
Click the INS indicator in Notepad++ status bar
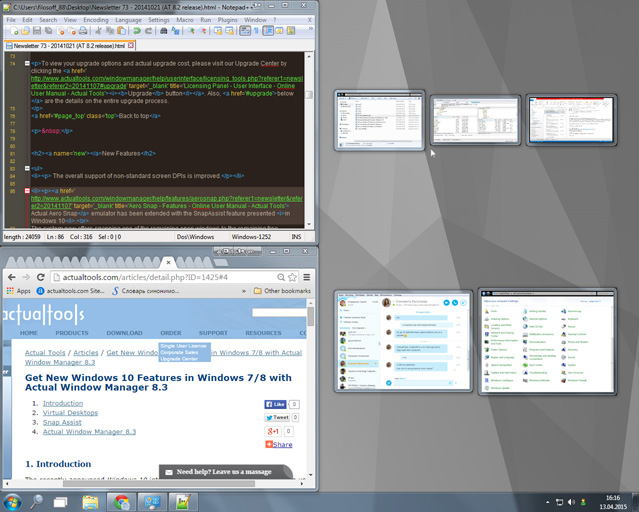tap(296, 237)
